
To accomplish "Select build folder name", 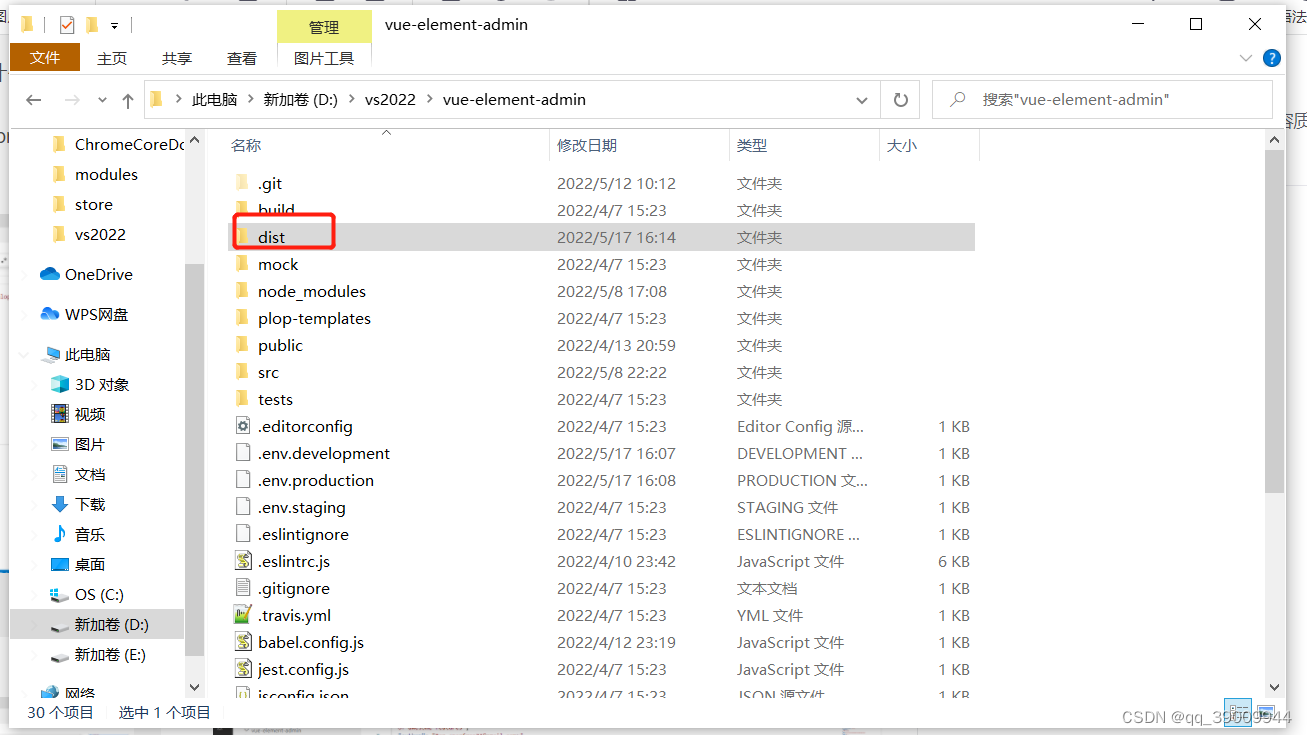I will click(276, 210).
